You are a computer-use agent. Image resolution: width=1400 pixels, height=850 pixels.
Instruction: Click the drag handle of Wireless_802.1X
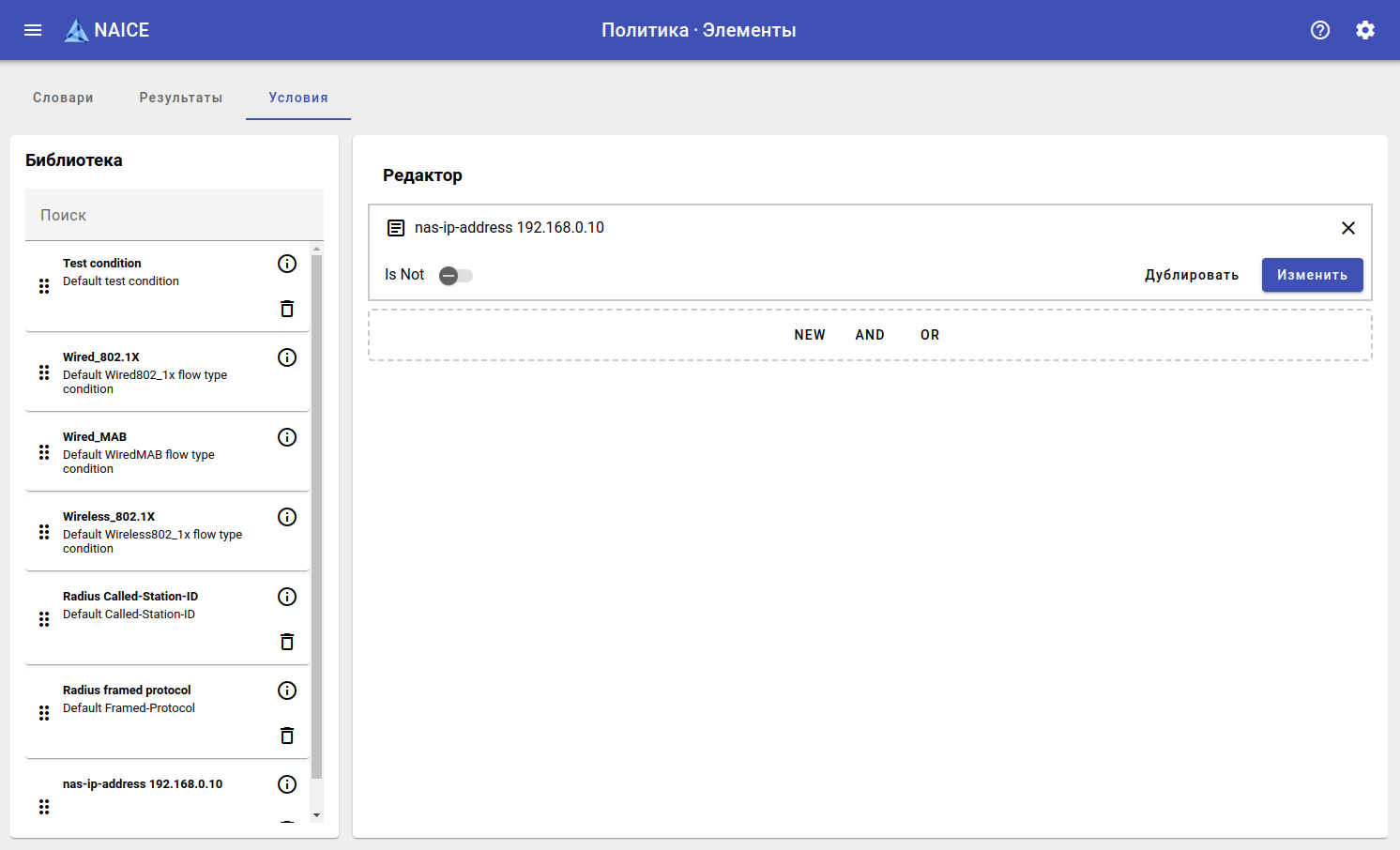click(44, 532)
